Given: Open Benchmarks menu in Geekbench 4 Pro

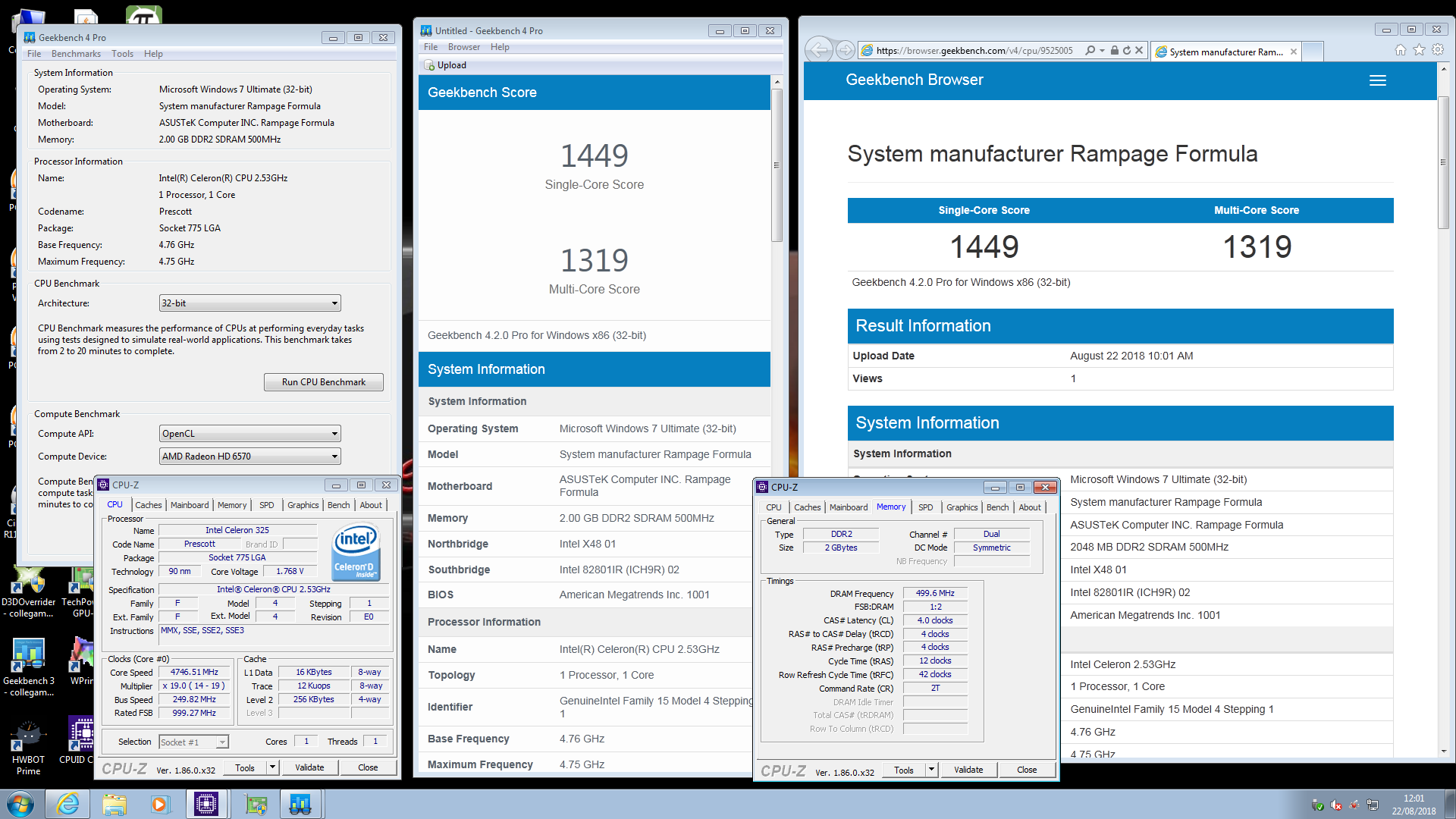Looking at the screenshot, I should click(76, 54).
